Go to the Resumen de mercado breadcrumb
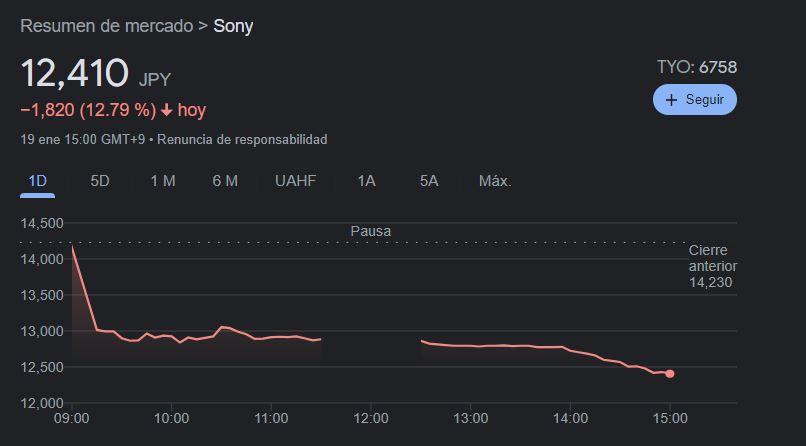Viewport: 806px width, 446px height. click(x=107, y=26)
